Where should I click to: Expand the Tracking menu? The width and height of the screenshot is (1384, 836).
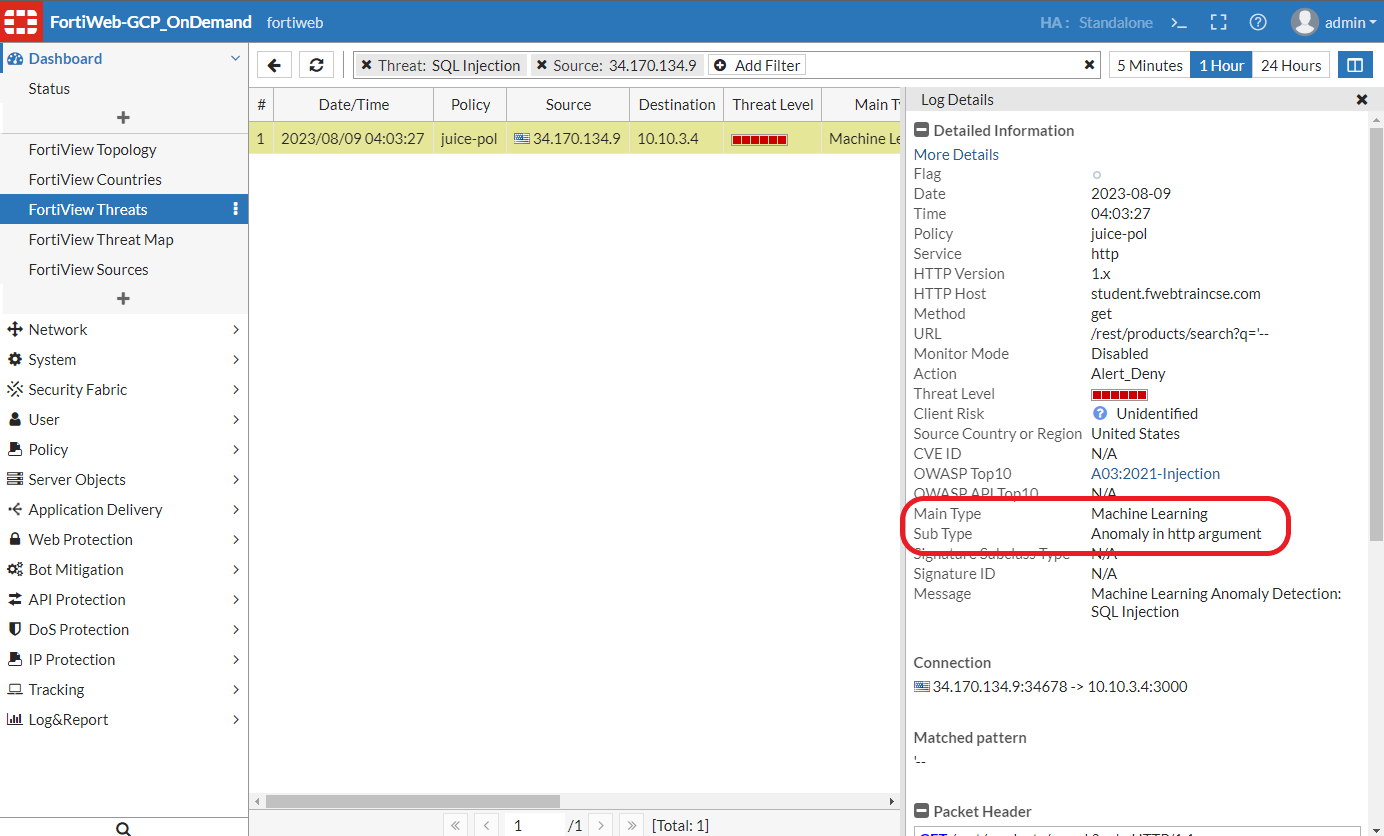point(124,689)
